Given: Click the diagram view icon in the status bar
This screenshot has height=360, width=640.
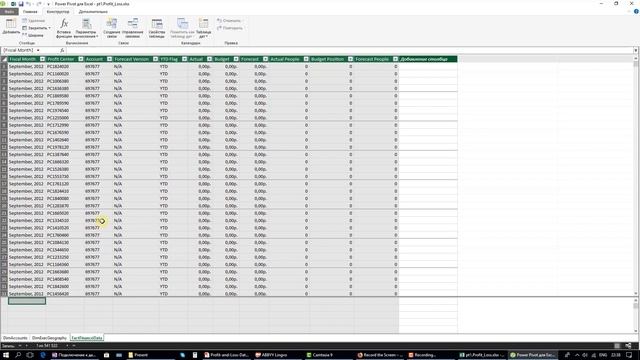Looking at the screenshot, I should pos(628,346).
